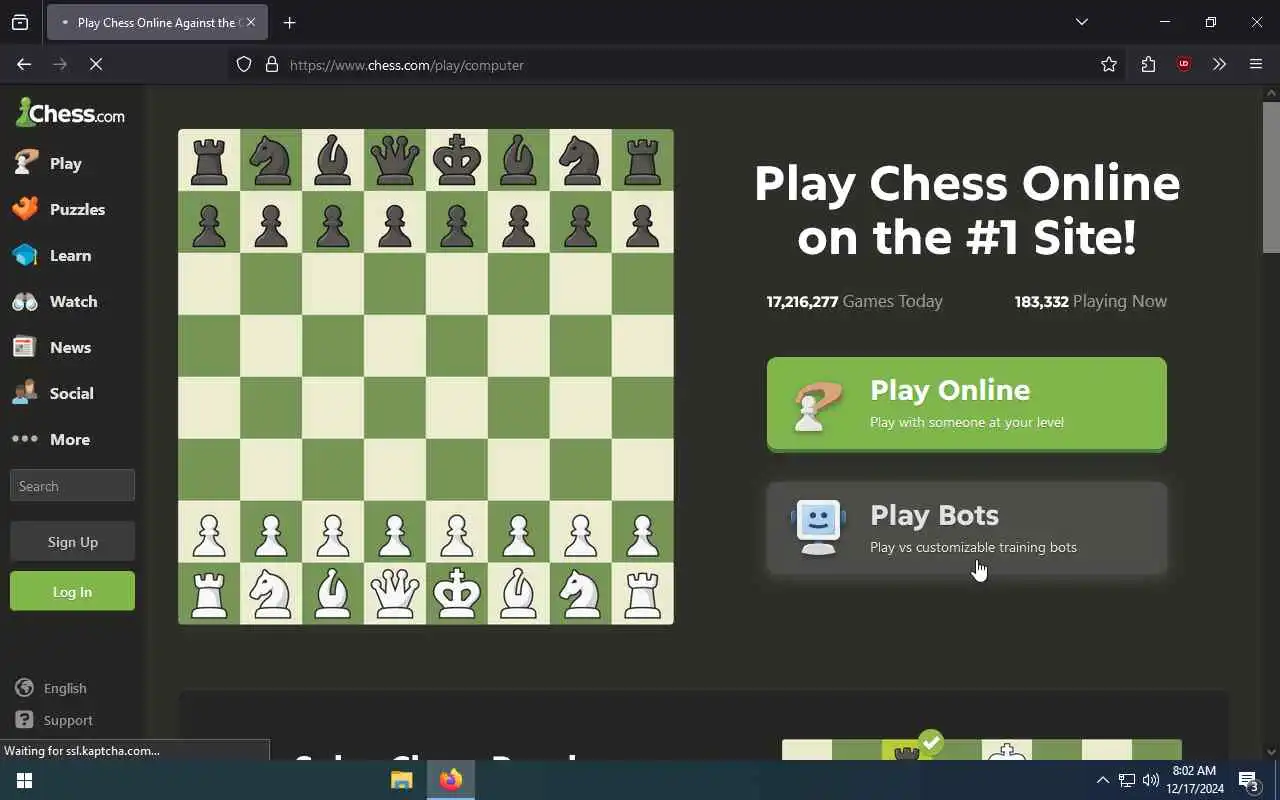The height and width of the screenshot is (800, 1280).
Task: Click the network tray icon
Action: coord(1126,780)
